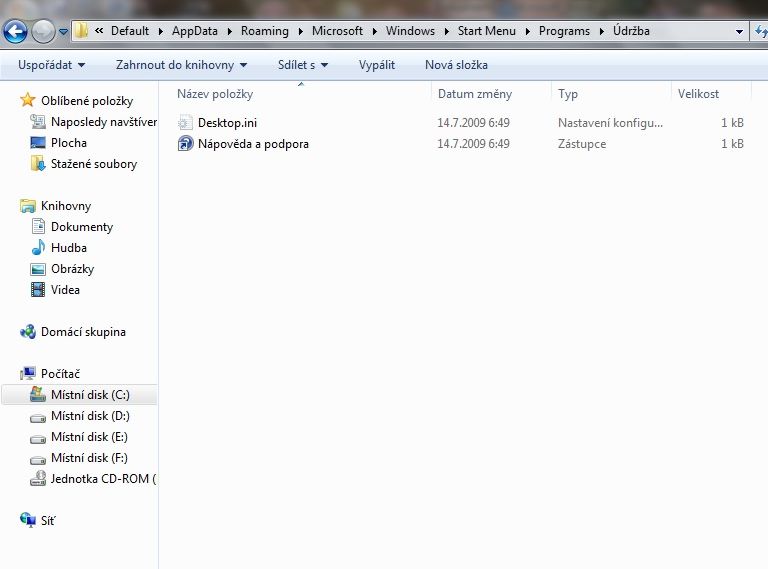
Task: Click the Síť network icon
Action: (28, 520)
